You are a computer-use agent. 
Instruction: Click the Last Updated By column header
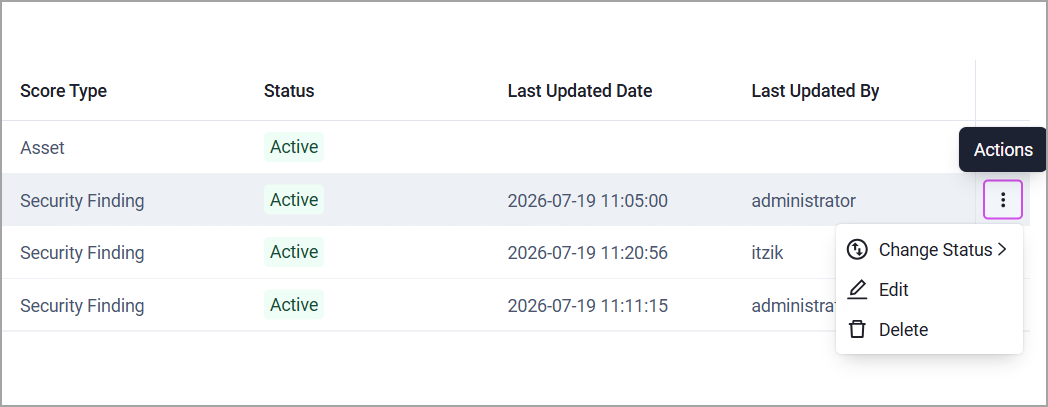[x=815, y=91]
